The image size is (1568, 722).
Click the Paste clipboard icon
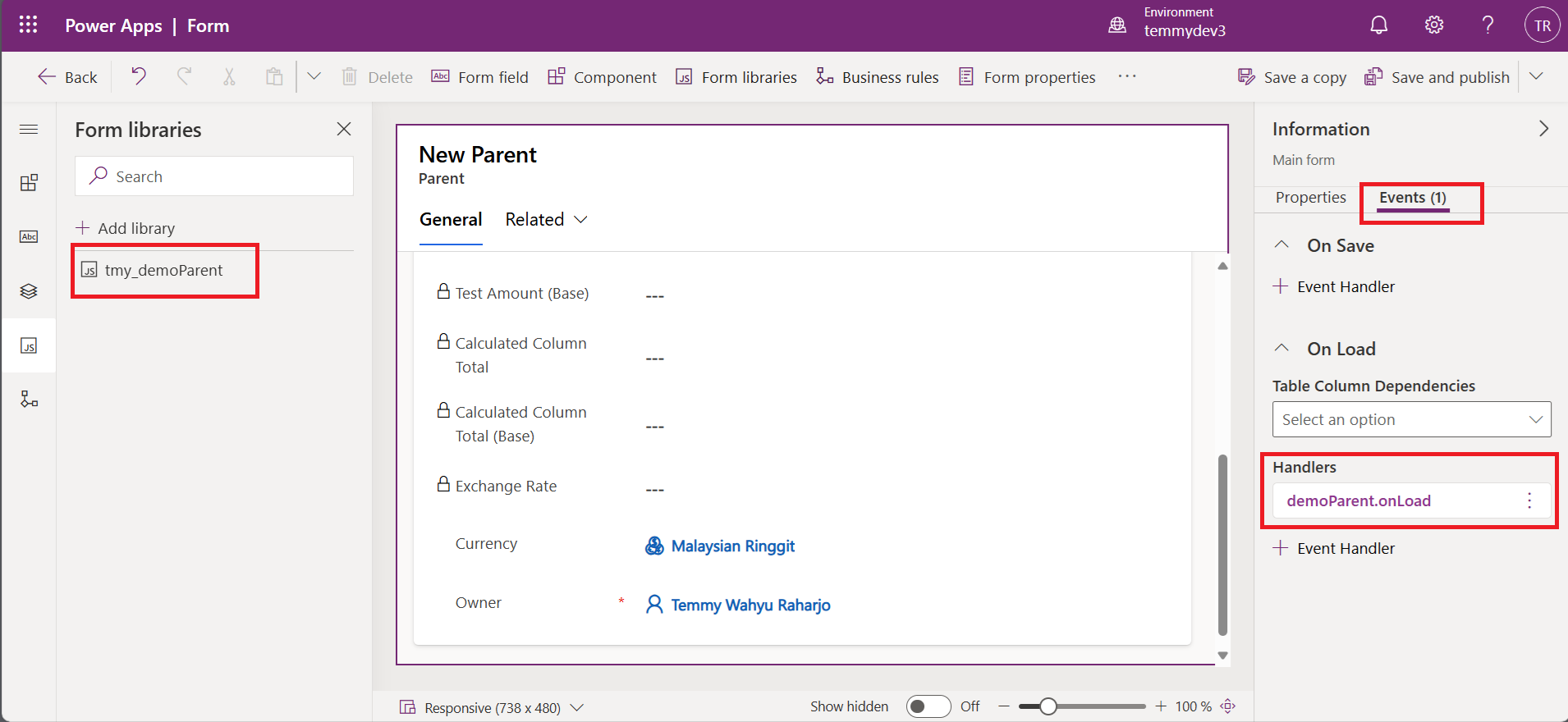coord(274,76)
